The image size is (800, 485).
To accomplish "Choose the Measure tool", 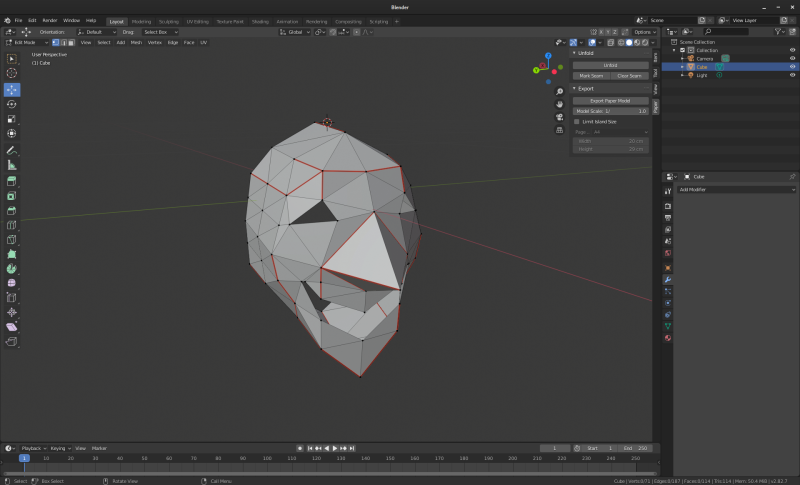I will [12, 164].
